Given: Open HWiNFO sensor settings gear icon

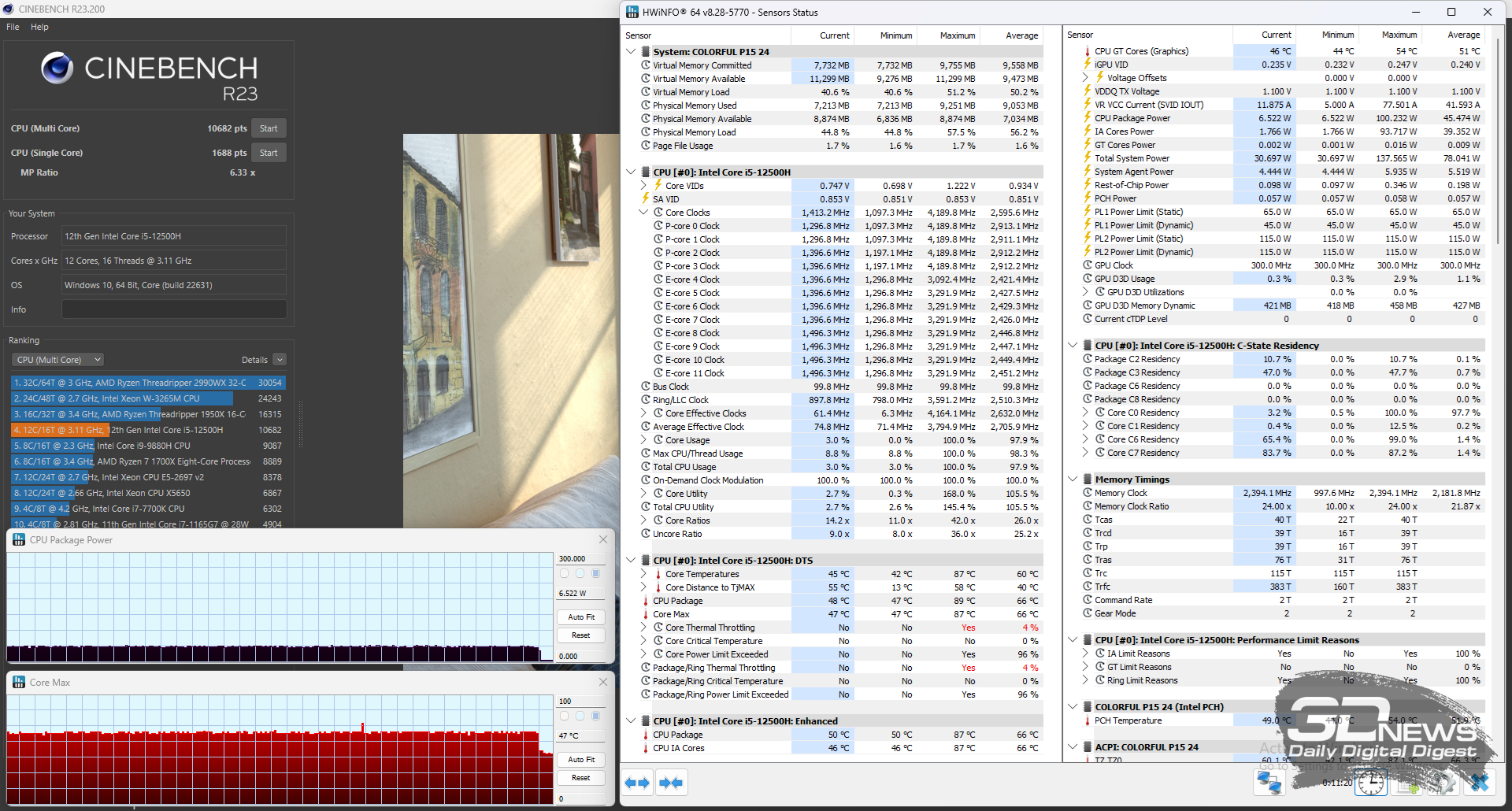Looking at the screenshot, I should [x=1445, y=783].
